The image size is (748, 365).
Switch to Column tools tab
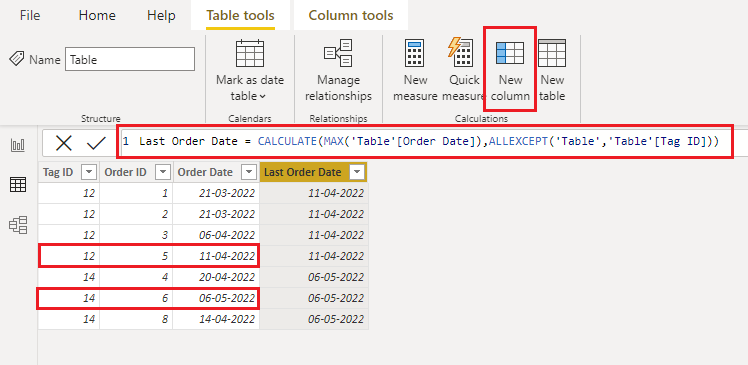click(x=351, y=15)
